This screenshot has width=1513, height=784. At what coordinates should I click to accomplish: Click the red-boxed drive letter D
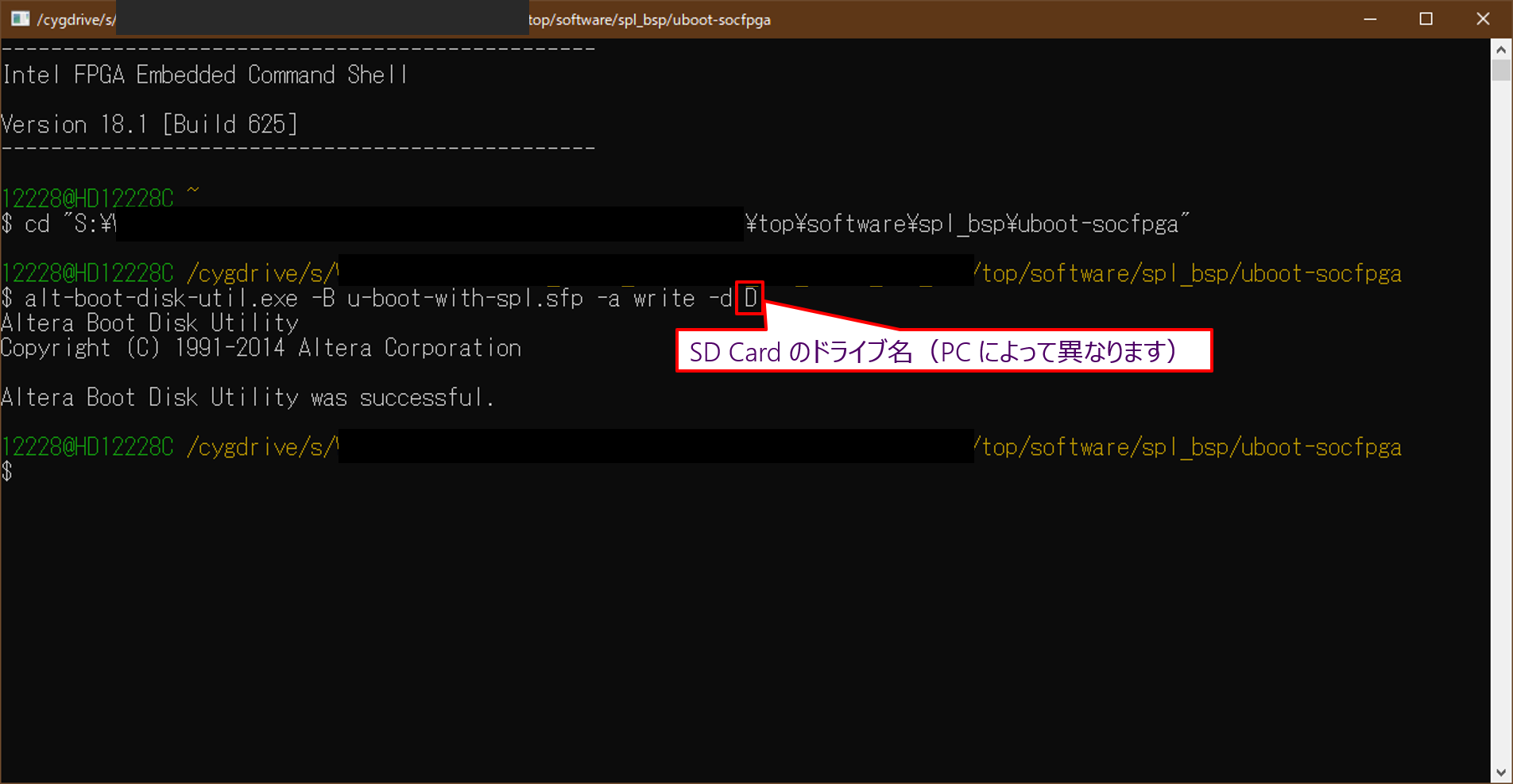coord(749,298)
